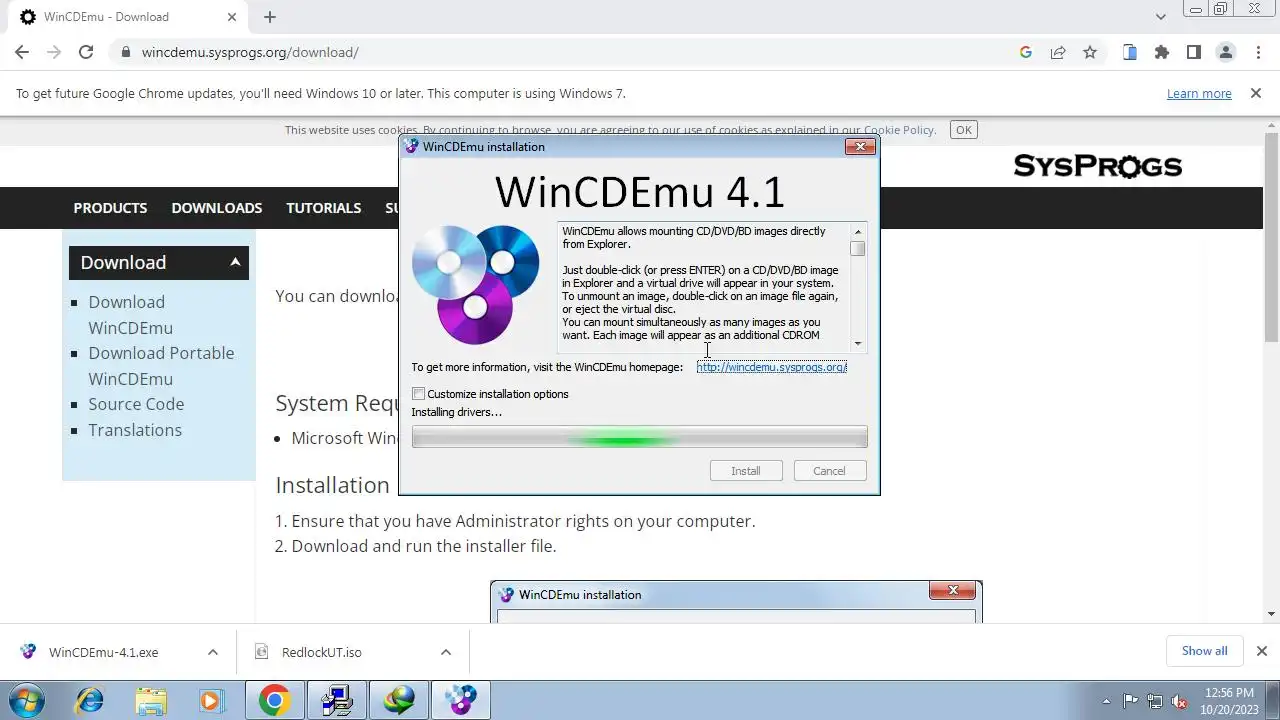Screen dimensions: 1280x720
Task: Open Windows Explorer from the taskbar
Action: 151,700
